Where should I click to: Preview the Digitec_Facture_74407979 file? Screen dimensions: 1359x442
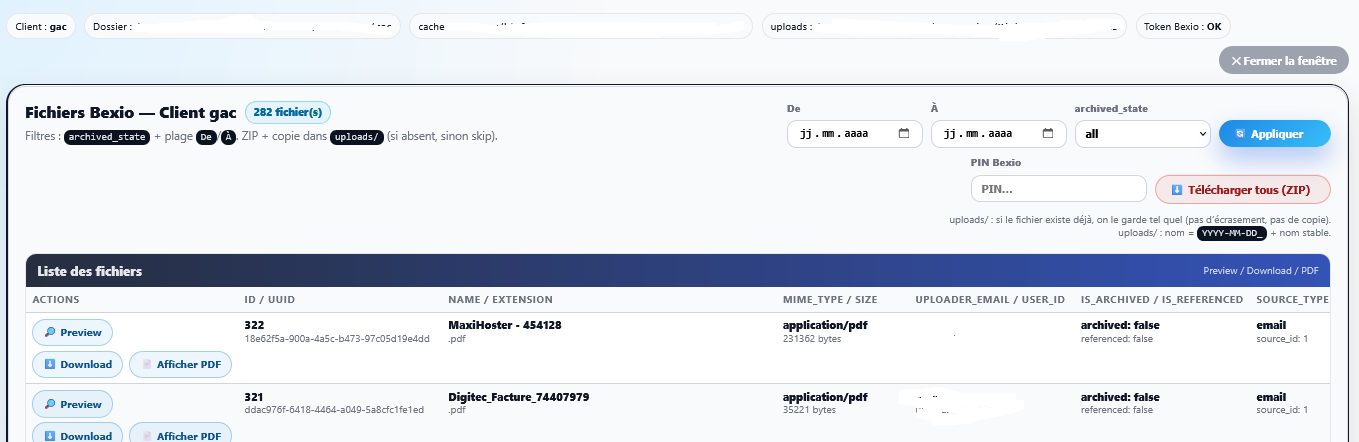[x=73, y=404]
